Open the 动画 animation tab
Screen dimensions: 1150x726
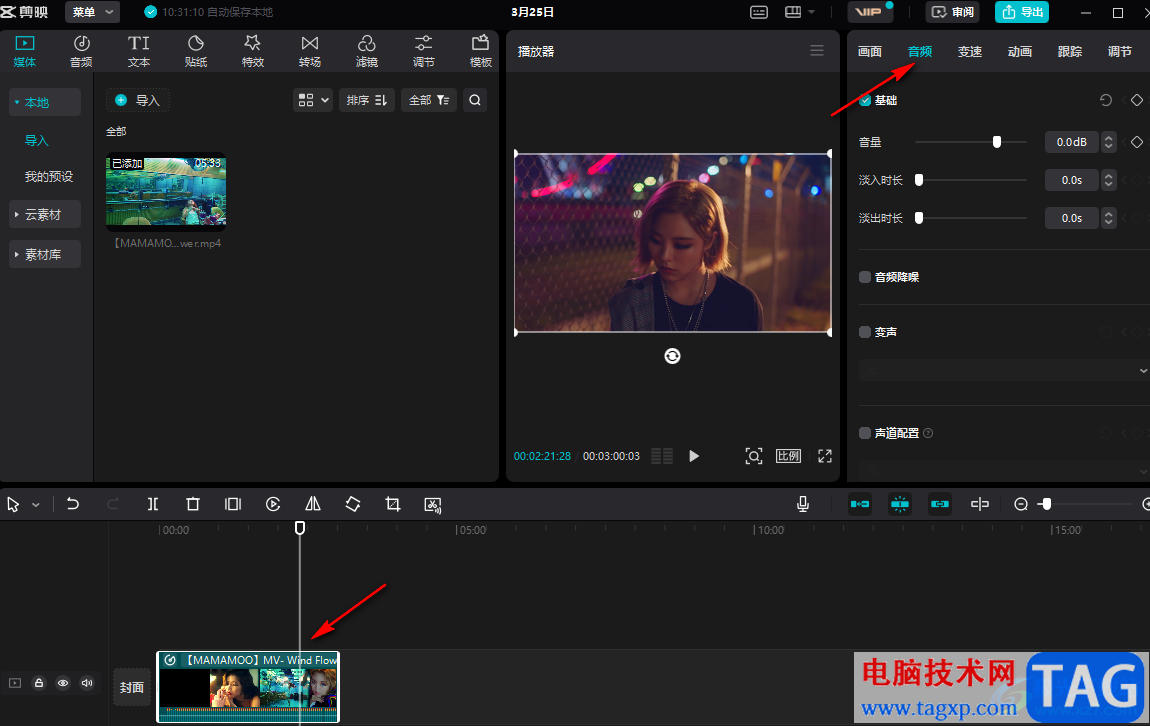tap(1019, 51)
